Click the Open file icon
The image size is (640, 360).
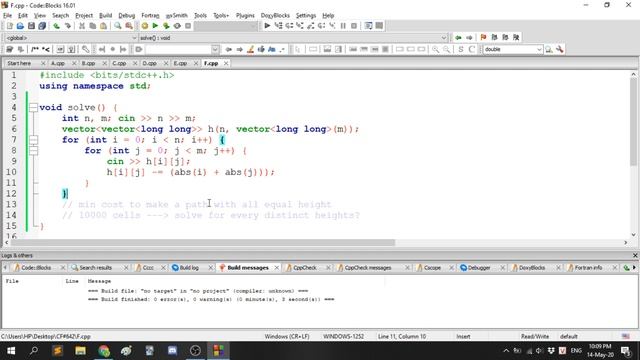[20, 26]
